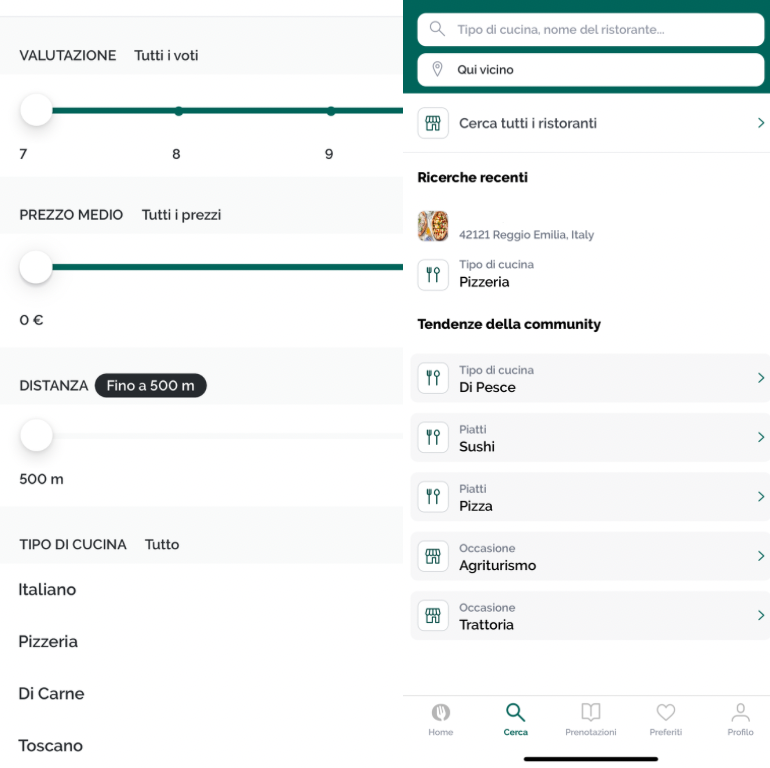This screenshot has height=768, width=770.
Task: Open the Di Pesce trend entry
Action: 590,378
